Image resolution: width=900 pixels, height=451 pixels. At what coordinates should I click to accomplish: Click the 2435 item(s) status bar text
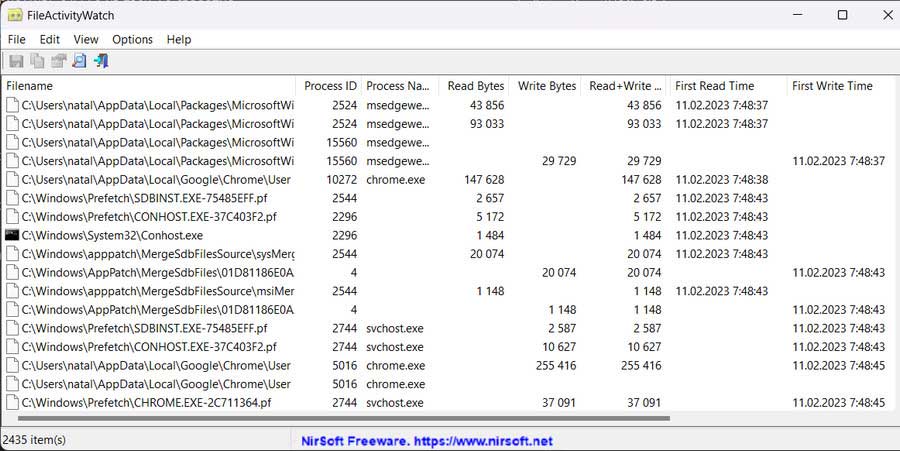[34, 440]
